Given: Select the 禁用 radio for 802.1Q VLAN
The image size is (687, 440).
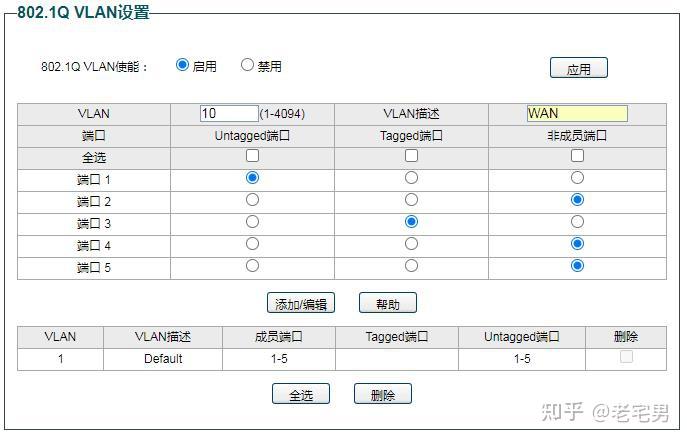Looking at the screenshot, I should click(x=247, y=65).
